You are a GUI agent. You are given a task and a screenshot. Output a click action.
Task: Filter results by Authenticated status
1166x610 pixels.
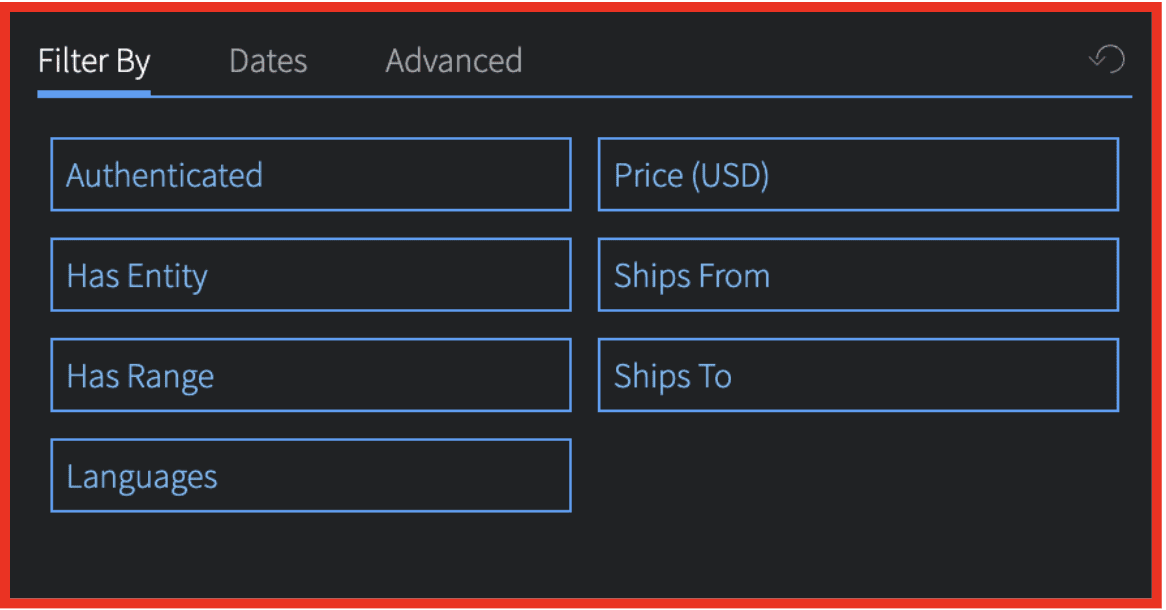click(x=311, y=175)
